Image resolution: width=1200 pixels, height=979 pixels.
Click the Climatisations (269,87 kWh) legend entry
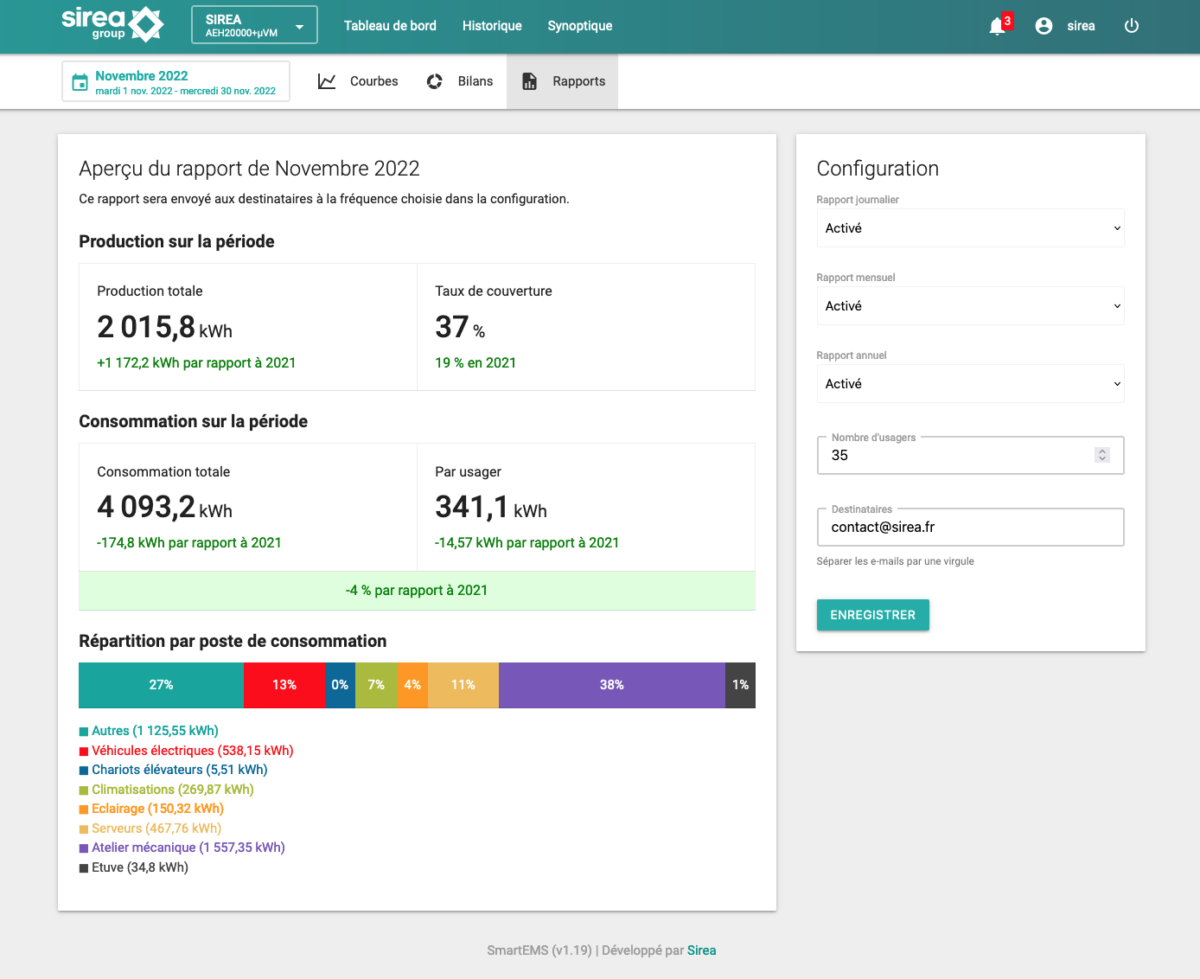coord(166,789)
